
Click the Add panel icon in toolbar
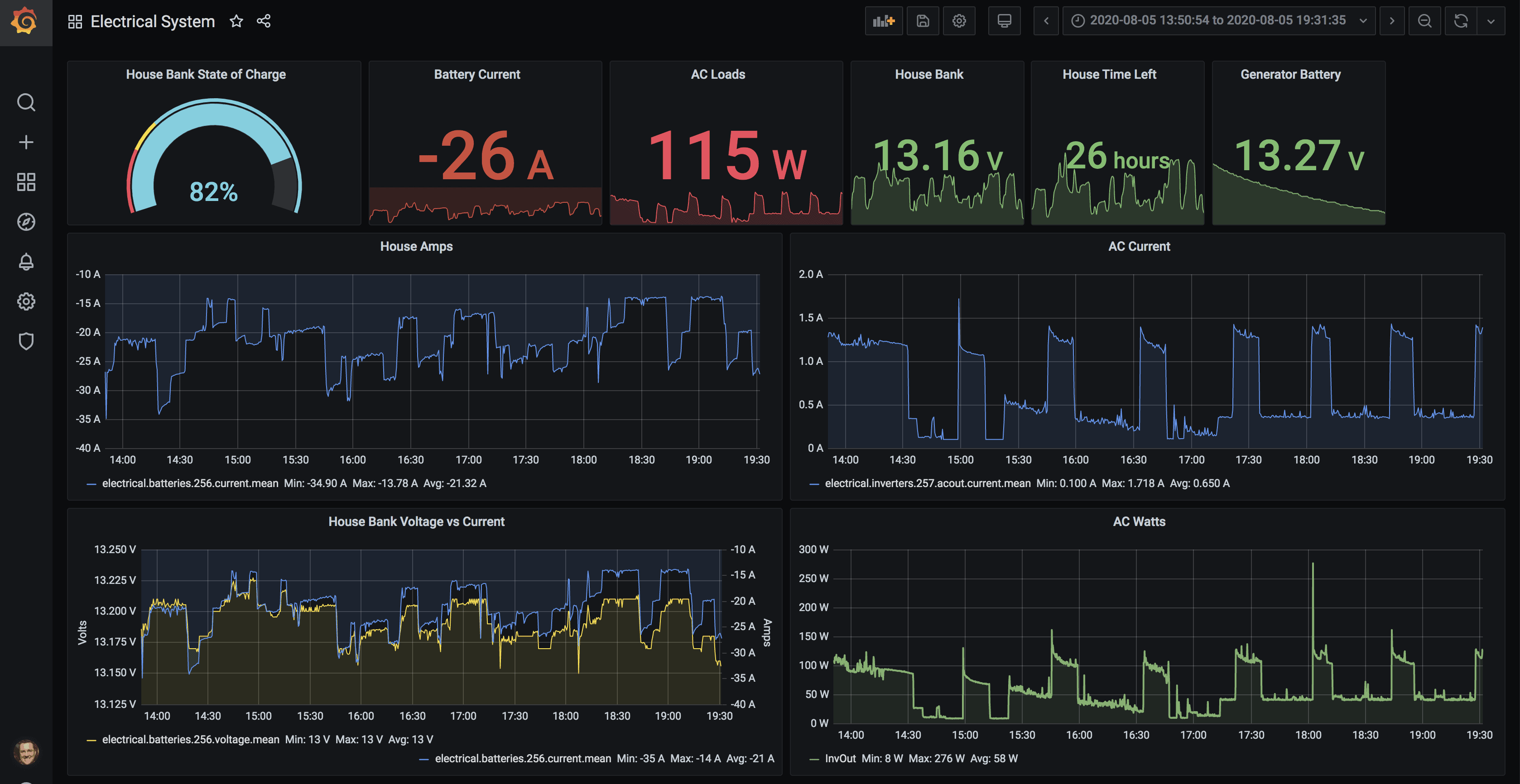[x=883, y=21]
